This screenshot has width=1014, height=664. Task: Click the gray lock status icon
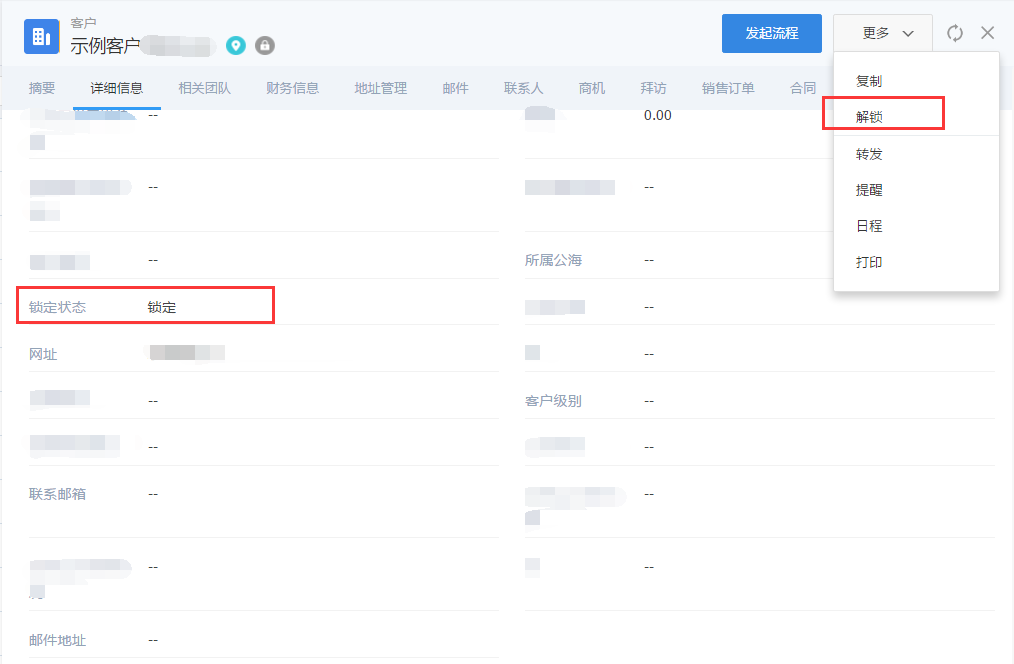tap(264, 45)
